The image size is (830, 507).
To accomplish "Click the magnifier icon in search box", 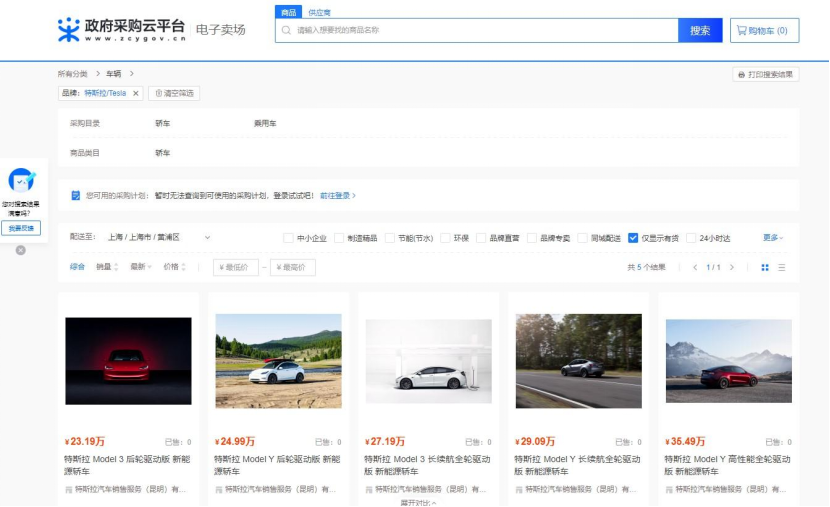I will pyautogui.click(x=286, y=30).
